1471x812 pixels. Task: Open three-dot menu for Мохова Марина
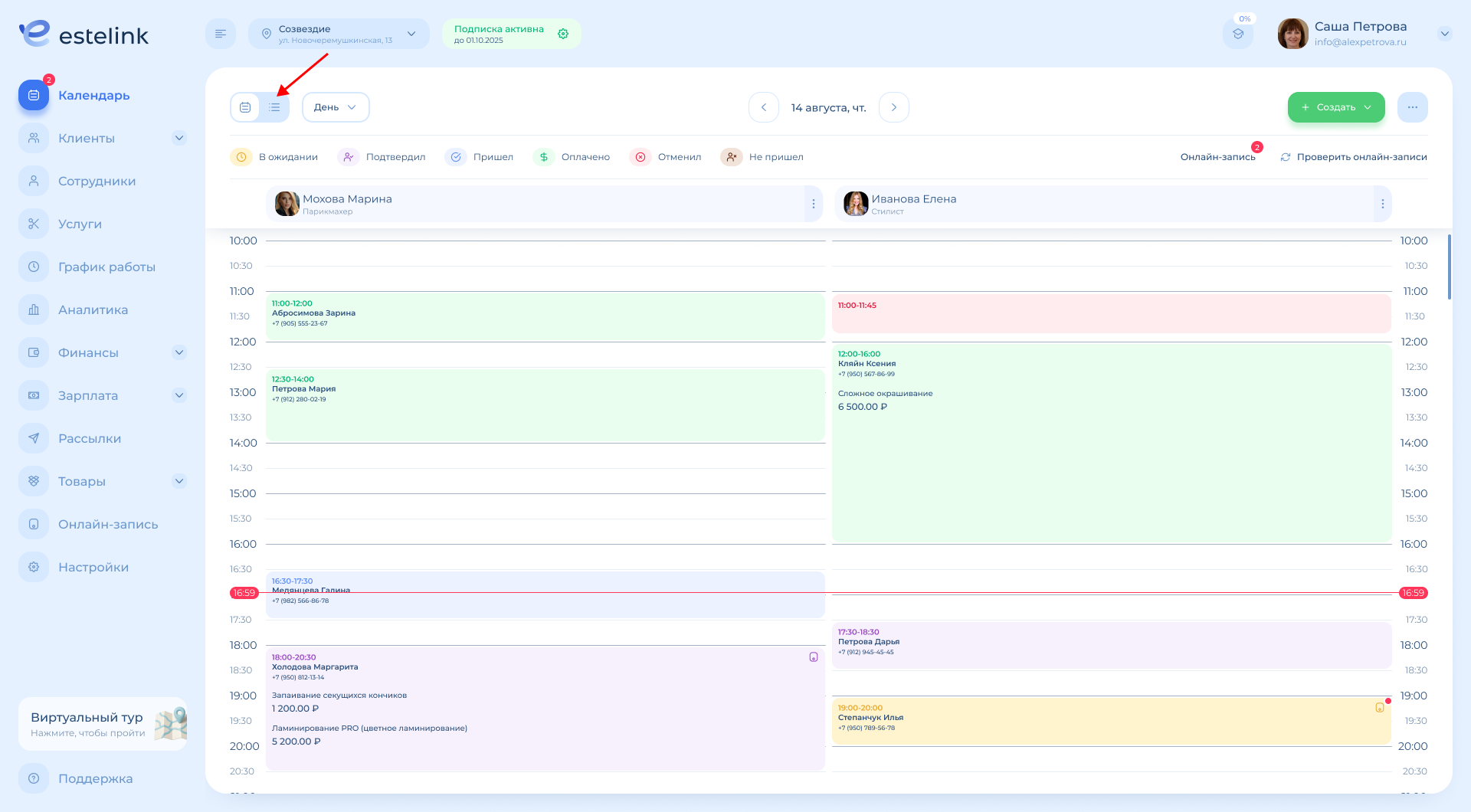tap(813, 204)
